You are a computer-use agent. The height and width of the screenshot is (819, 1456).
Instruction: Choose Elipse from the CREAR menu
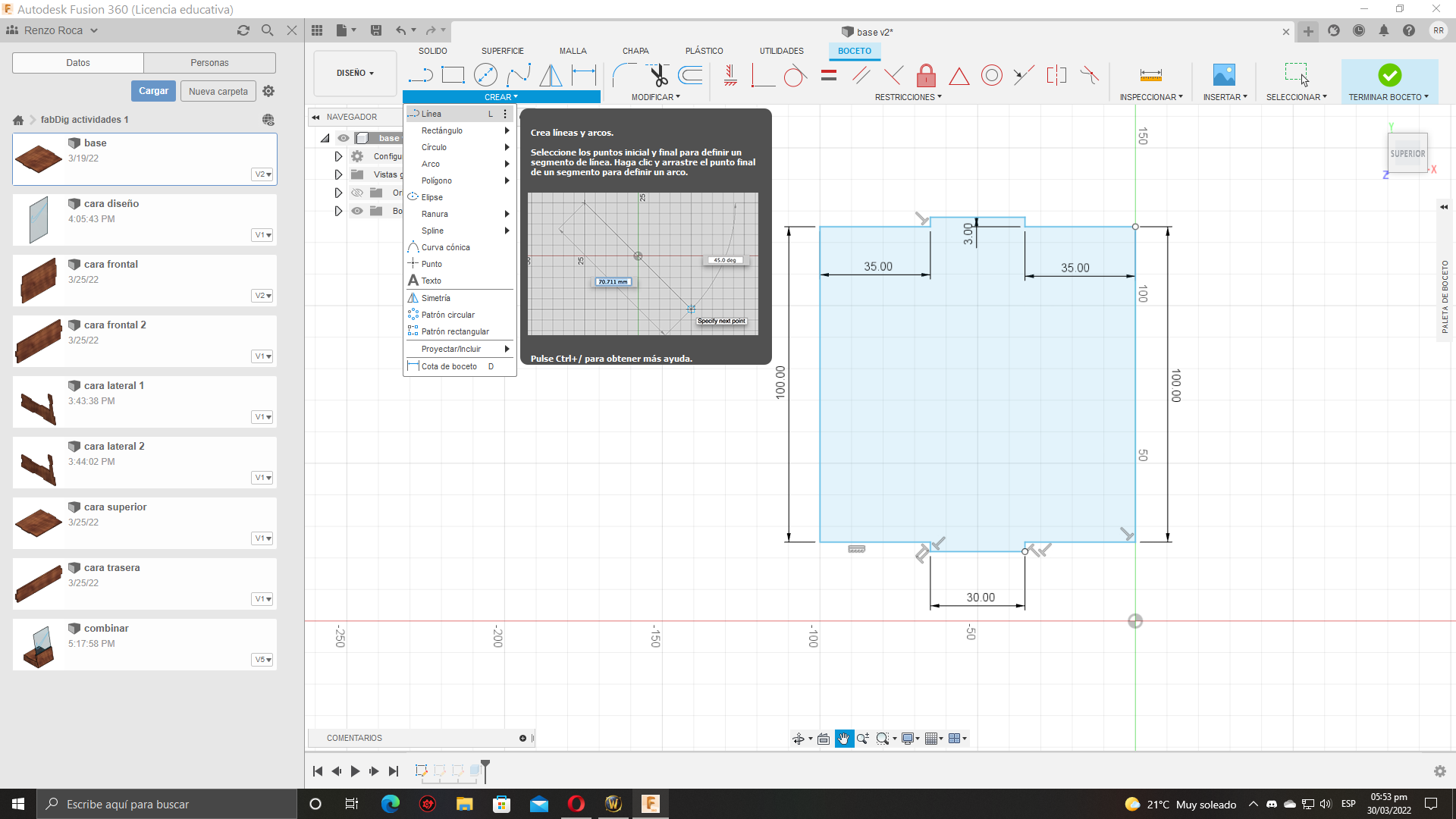coord(460,197)
